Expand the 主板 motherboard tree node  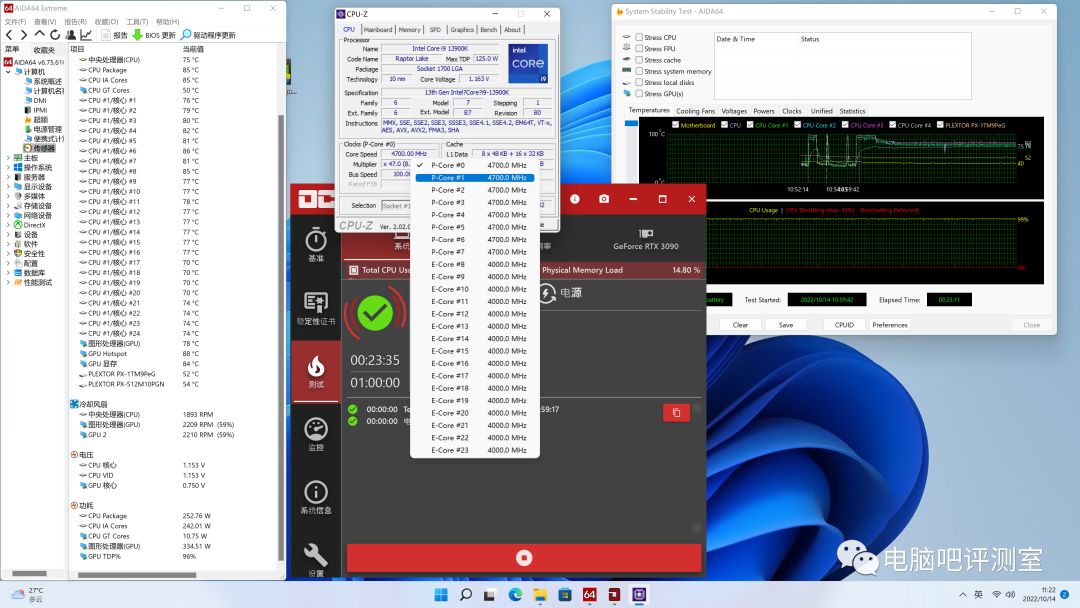point(8,158)
